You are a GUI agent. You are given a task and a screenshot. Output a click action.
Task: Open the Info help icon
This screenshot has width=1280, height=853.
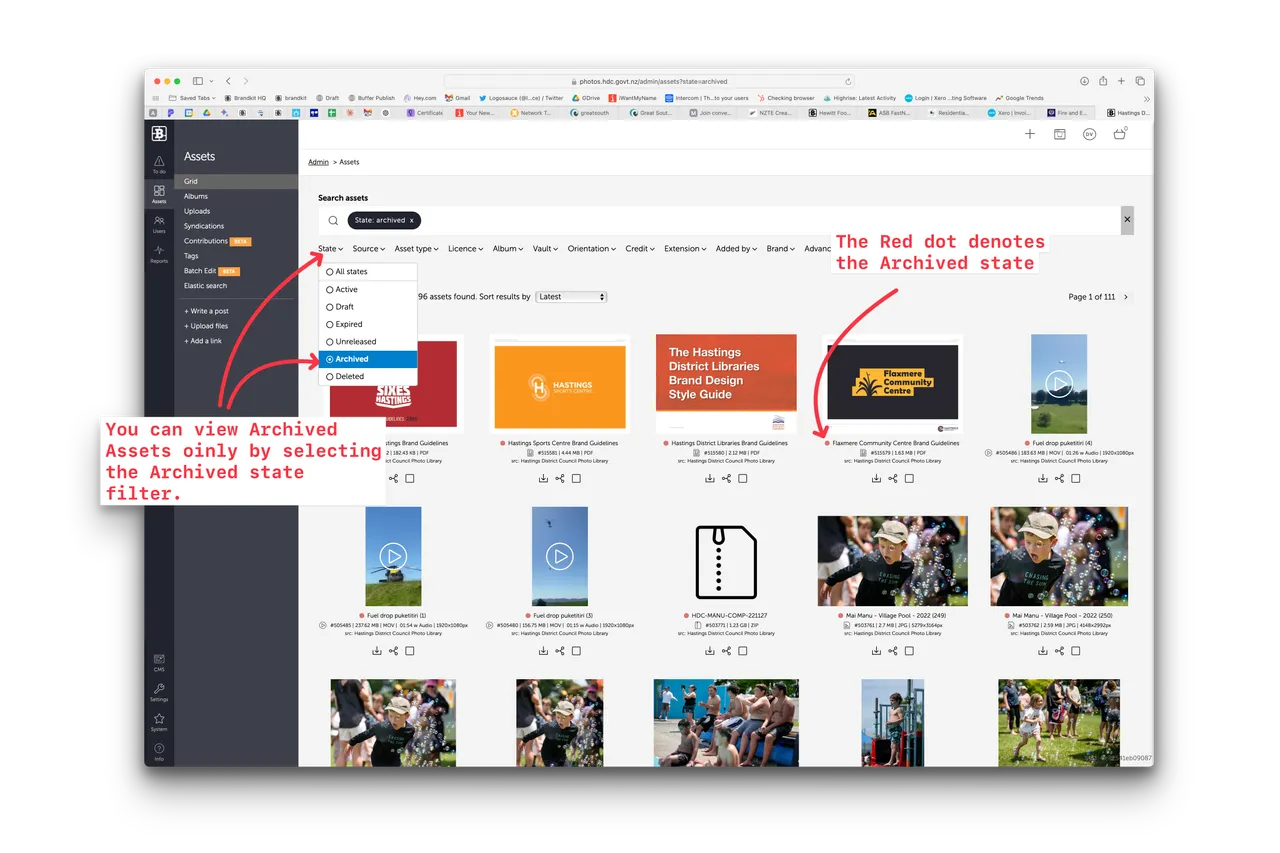pos(159,751)
